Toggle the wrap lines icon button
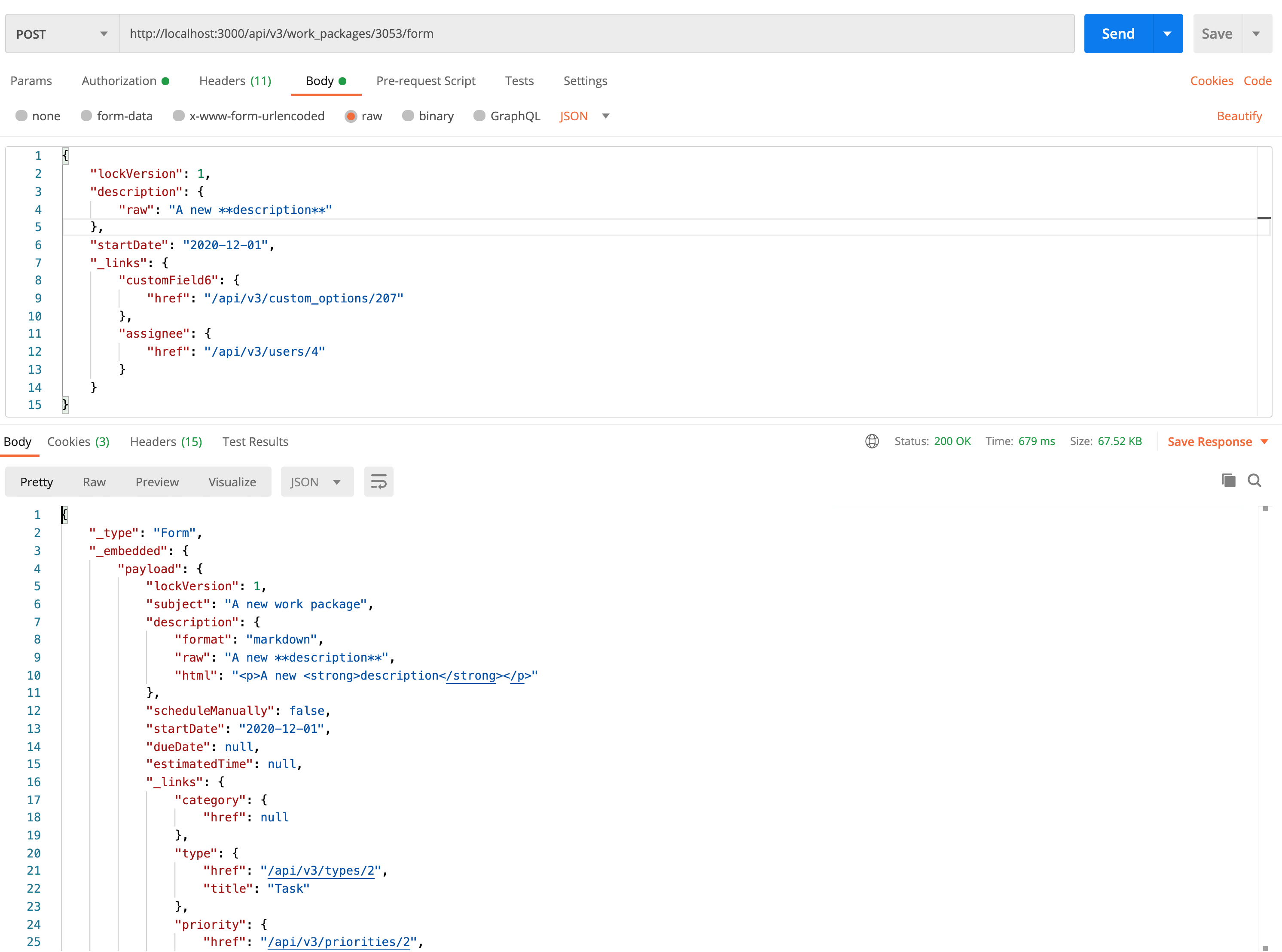The height and width of the screenshot is (952, 1282). pos(378,482)
